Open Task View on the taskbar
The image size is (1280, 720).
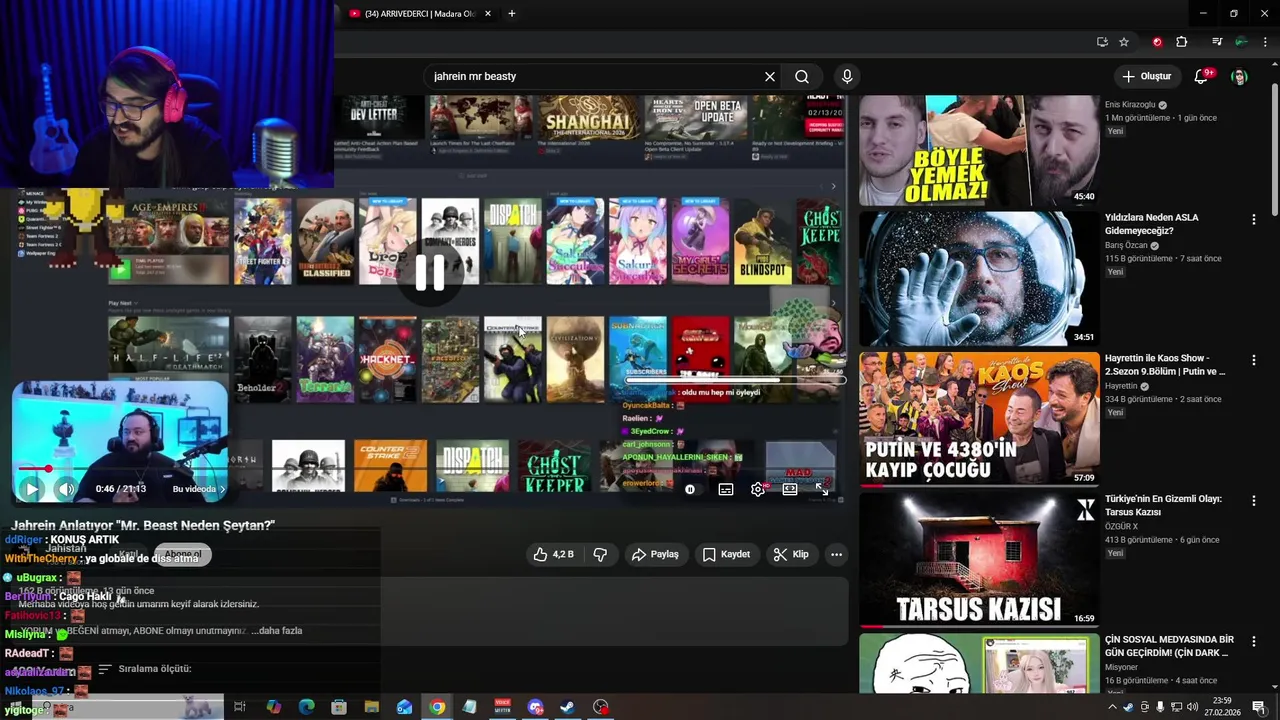click(x=240, y=707)
